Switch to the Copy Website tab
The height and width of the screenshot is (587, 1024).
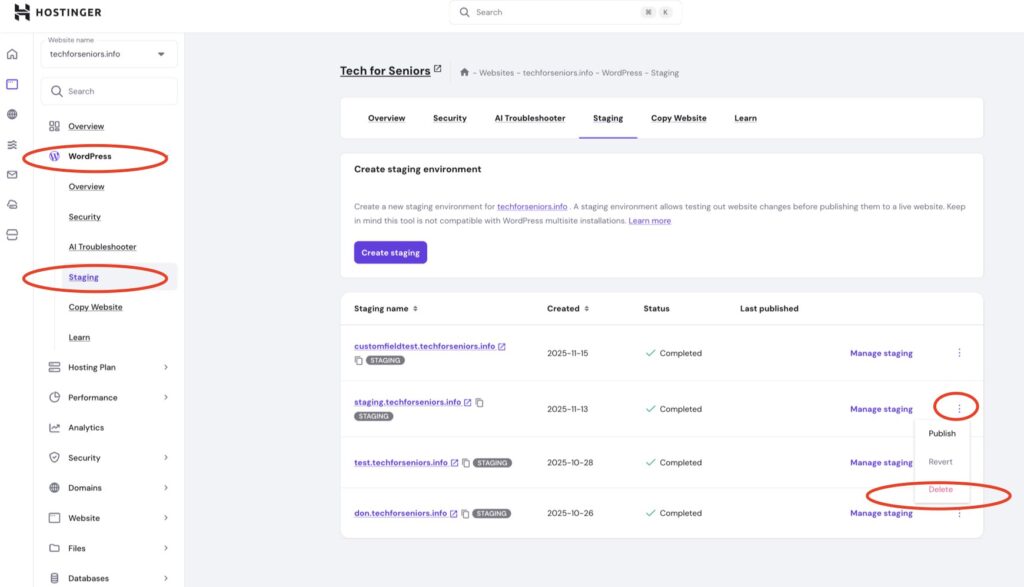pos(678,118)
